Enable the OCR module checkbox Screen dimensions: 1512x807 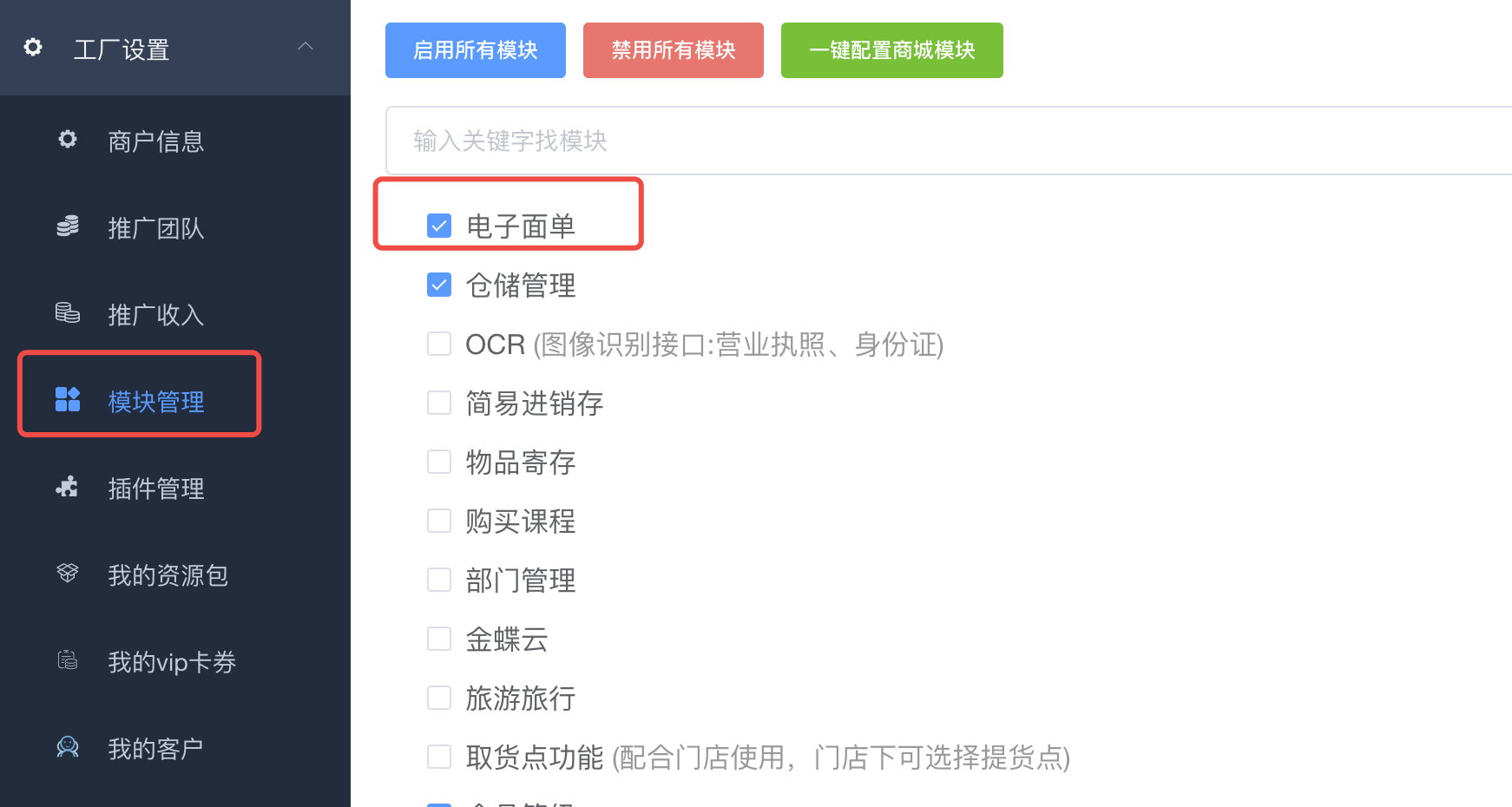coord(439,344)
